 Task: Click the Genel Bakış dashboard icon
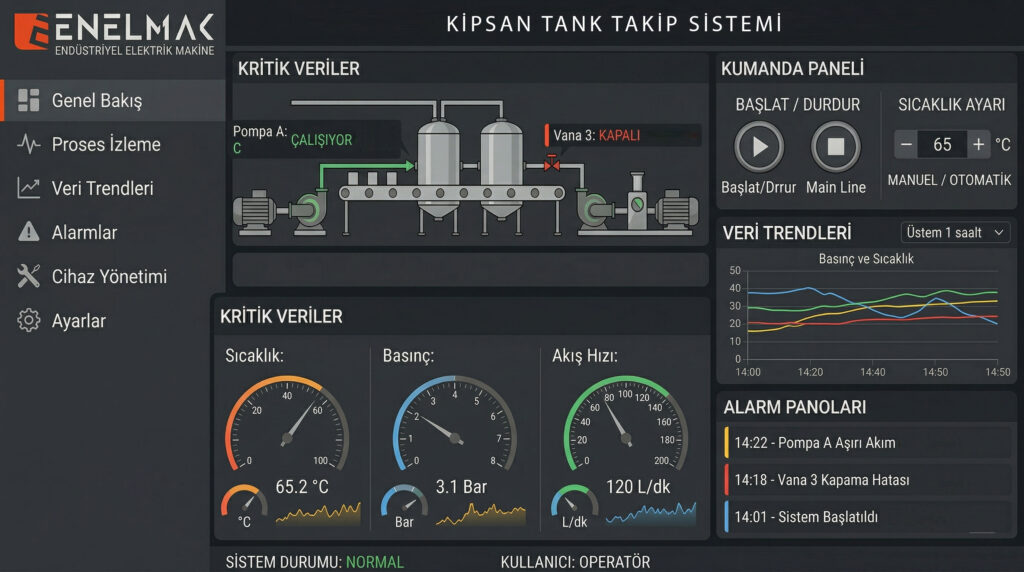pyautogui.click(x=28, y=100)
